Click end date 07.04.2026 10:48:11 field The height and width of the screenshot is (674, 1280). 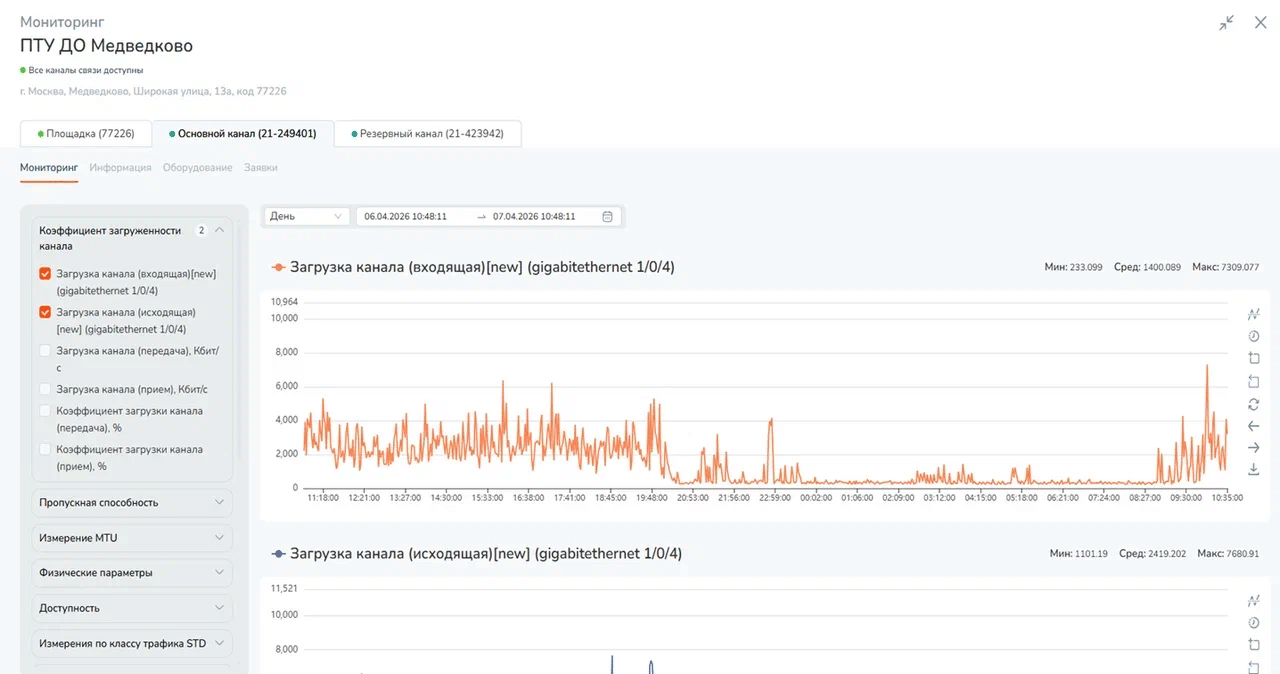click(534, 216)
